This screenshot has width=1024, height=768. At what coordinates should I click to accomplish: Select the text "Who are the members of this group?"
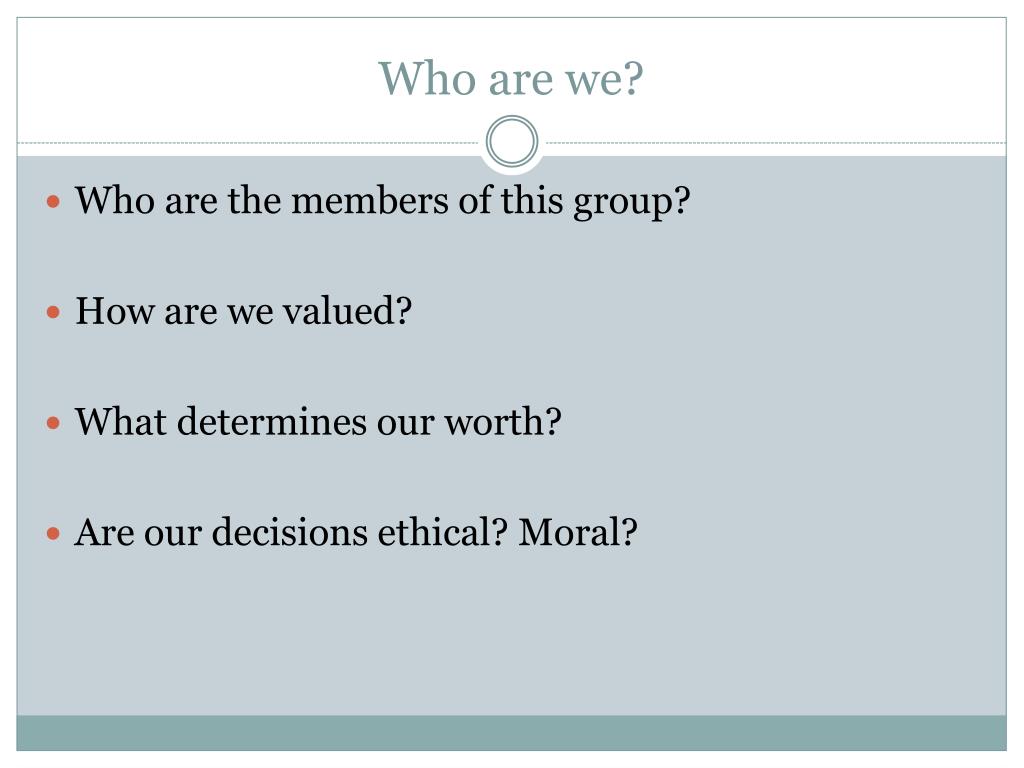pos(383,201)
